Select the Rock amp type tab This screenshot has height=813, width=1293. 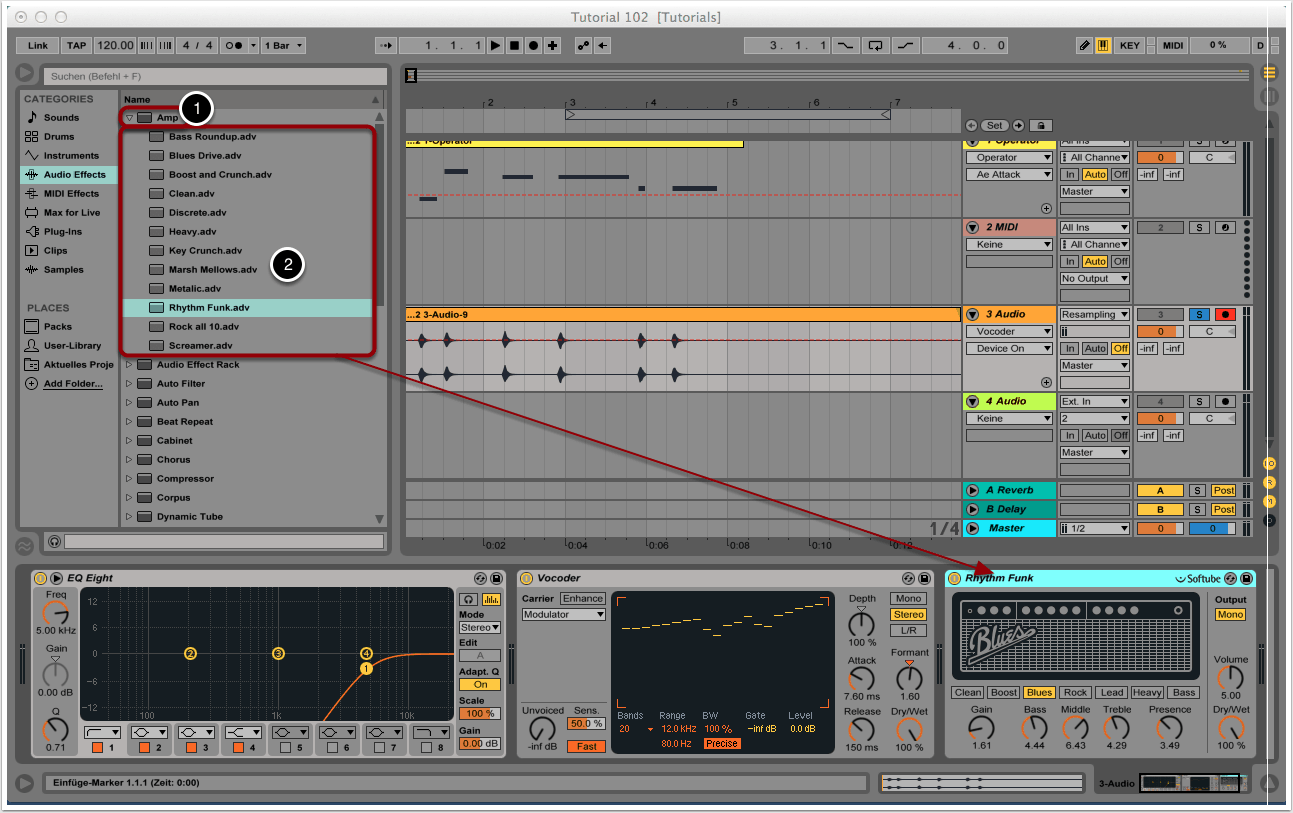(x=1075, y=692)
